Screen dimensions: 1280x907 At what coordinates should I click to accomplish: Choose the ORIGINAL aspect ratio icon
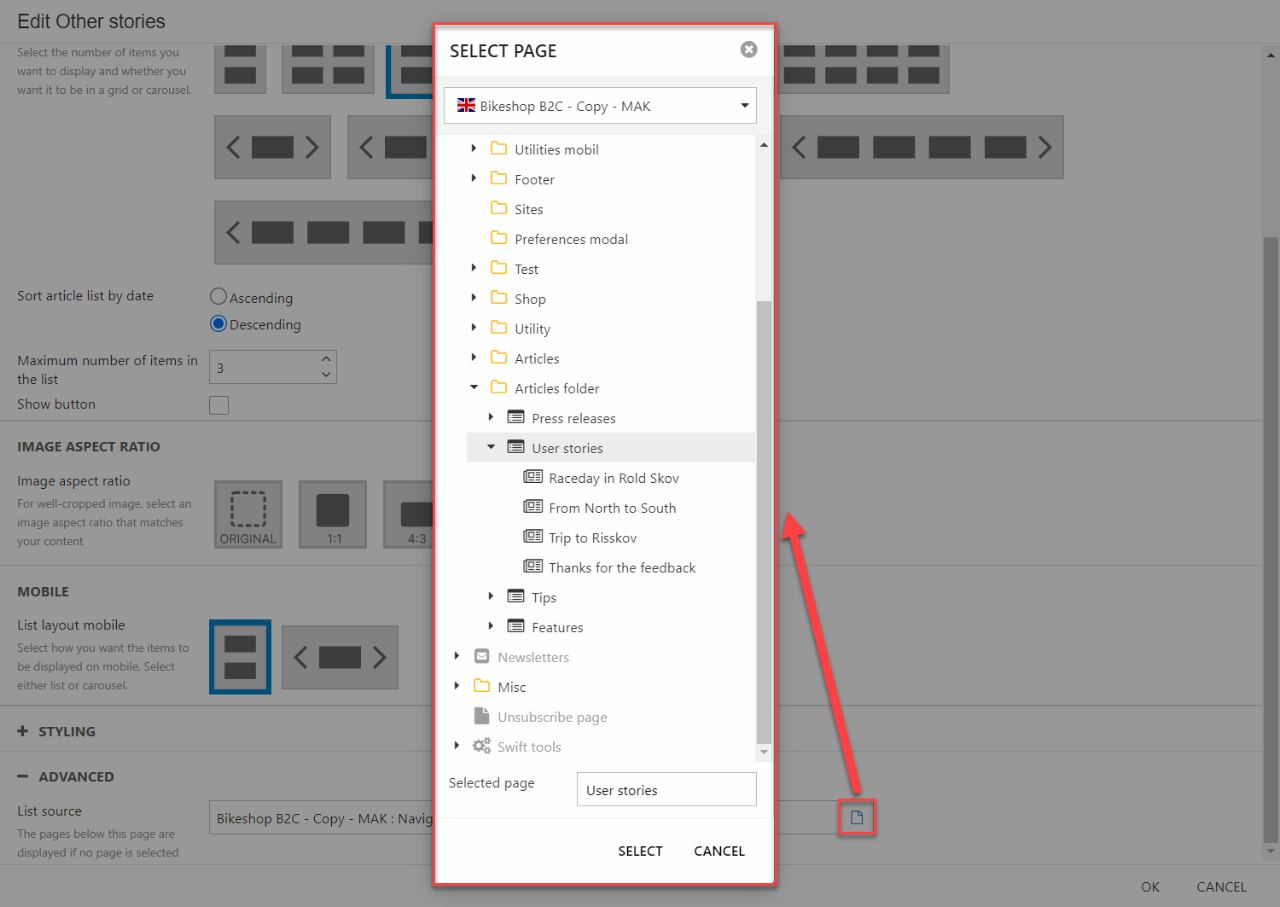coord(248,514)
